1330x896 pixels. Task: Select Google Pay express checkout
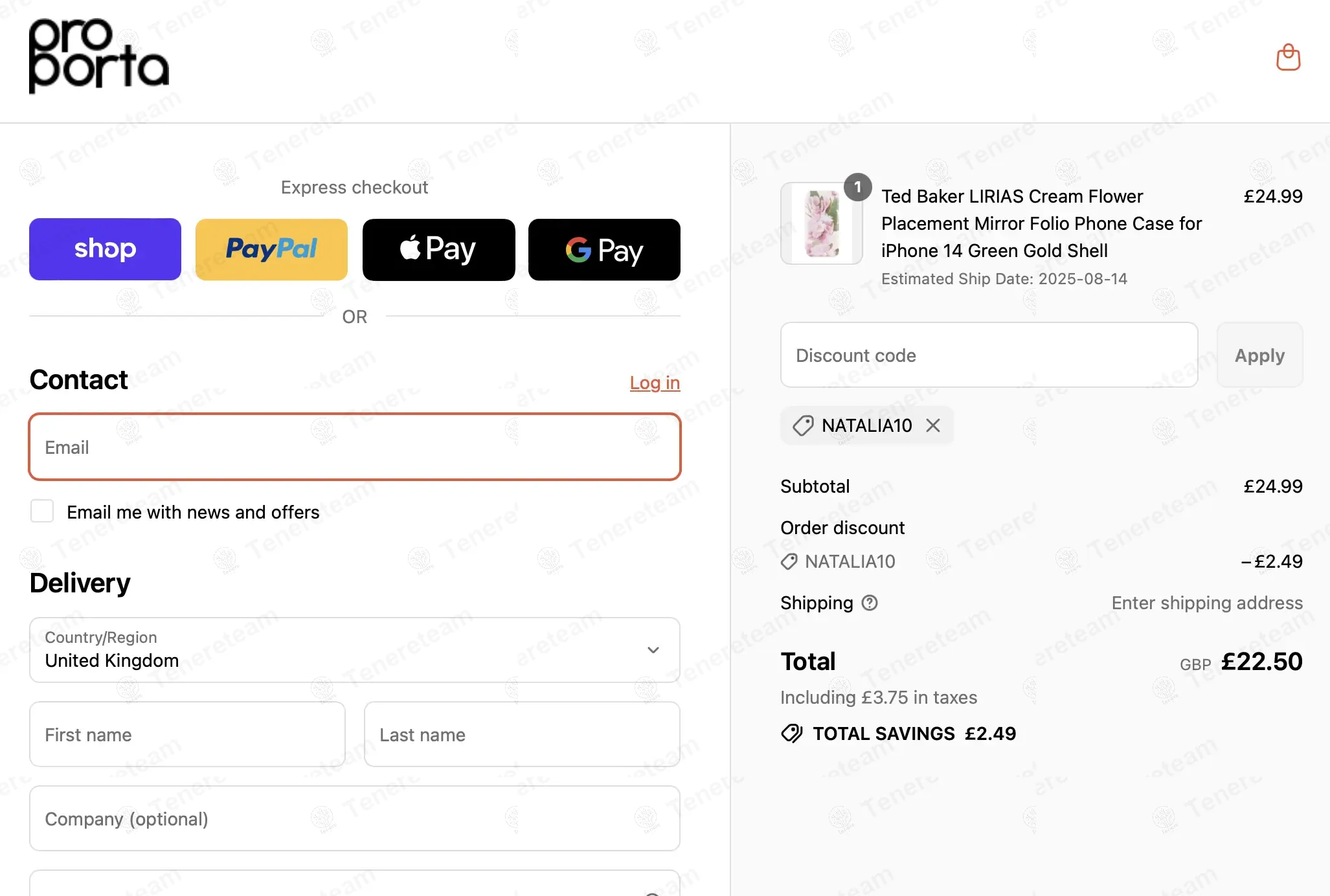tap(604, 249)
